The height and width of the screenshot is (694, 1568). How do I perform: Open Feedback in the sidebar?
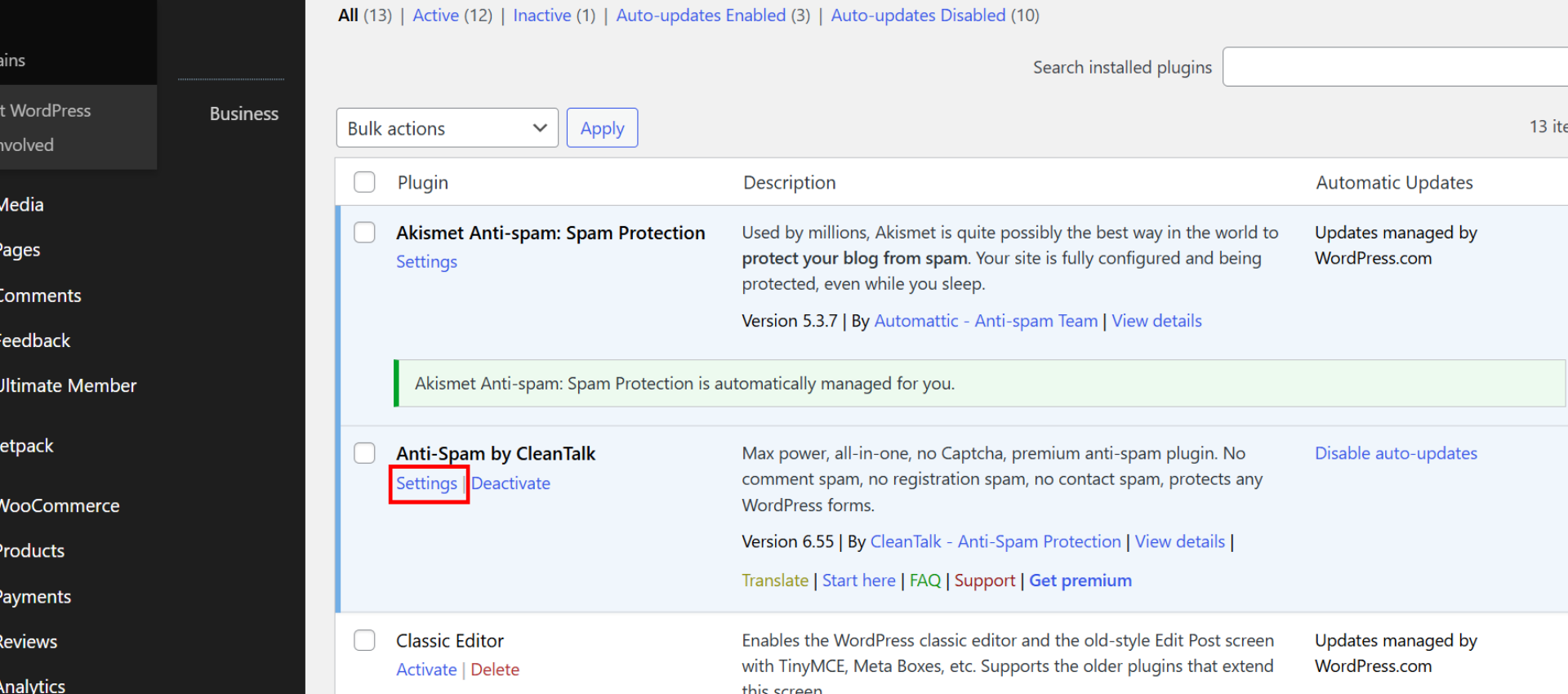click(x=35, y=340)
